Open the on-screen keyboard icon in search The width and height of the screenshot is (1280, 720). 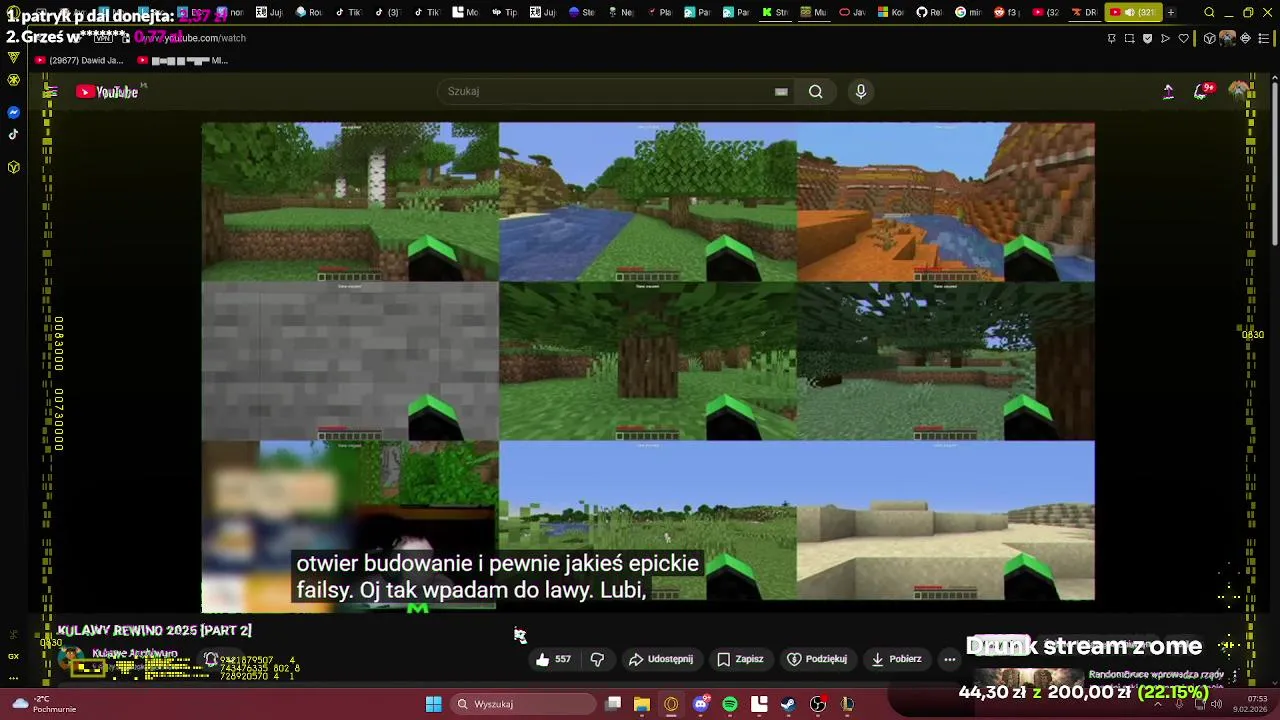tap(781, 91)
